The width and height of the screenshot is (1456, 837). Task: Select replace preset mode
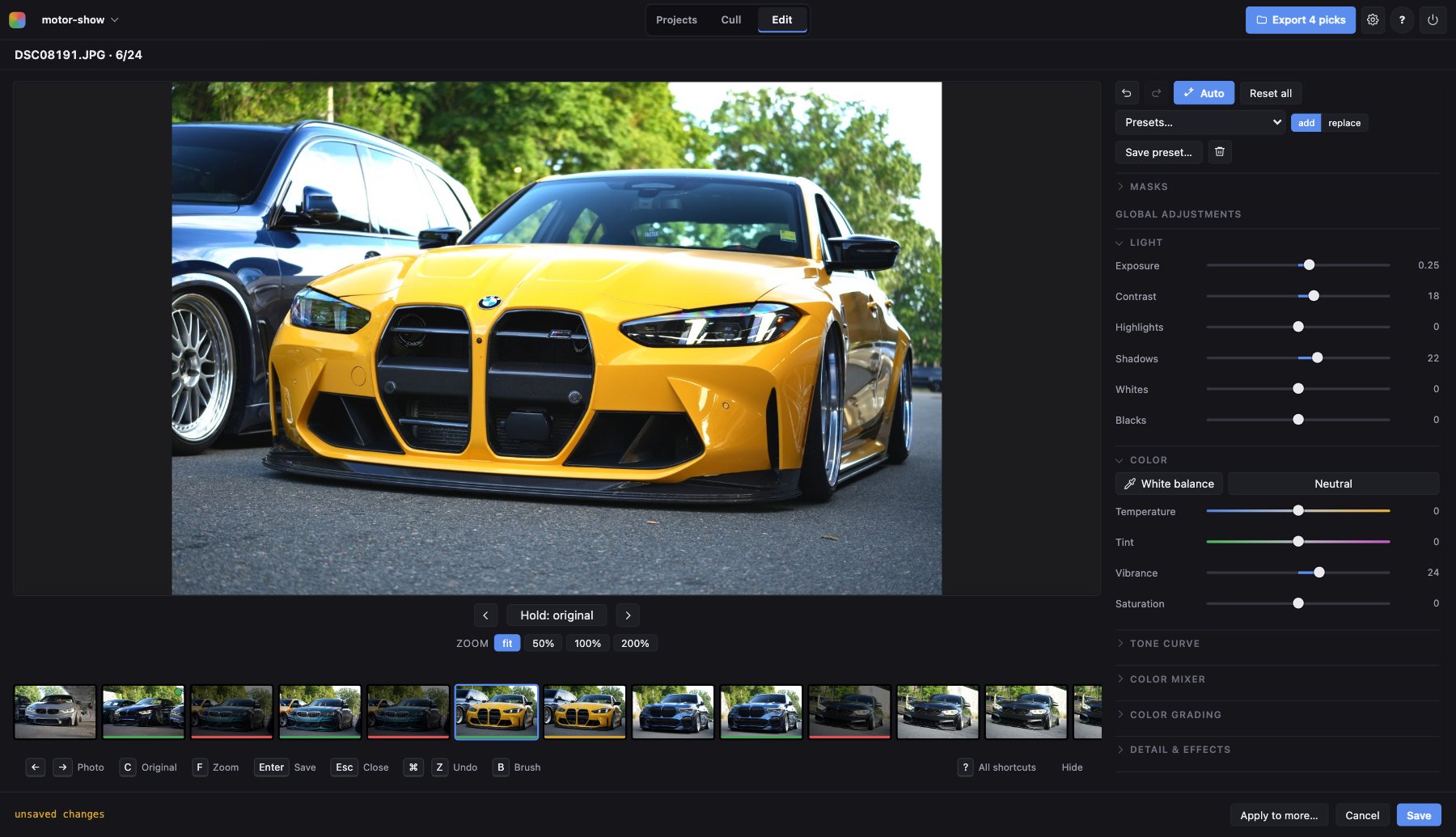[x=1344, y=123]
